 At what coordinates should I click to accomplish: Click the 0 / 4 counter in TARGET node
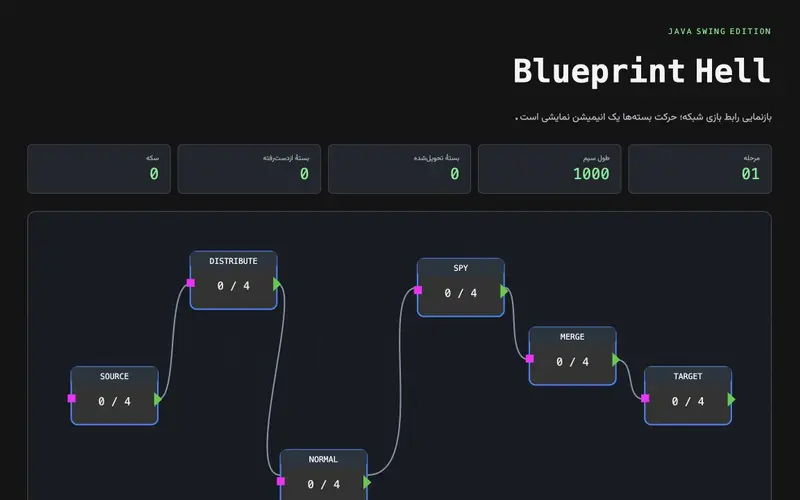pos(688,402)
